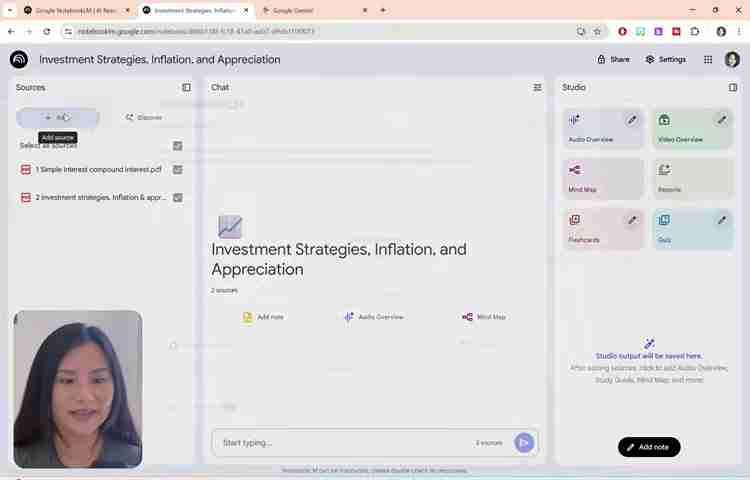Select the Investment Strategies browser tab

pos(195,10)
